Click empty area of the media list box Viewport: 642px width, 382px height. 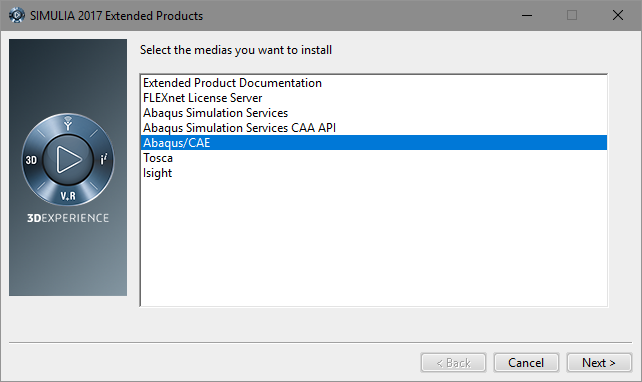[x=373, y=243]
